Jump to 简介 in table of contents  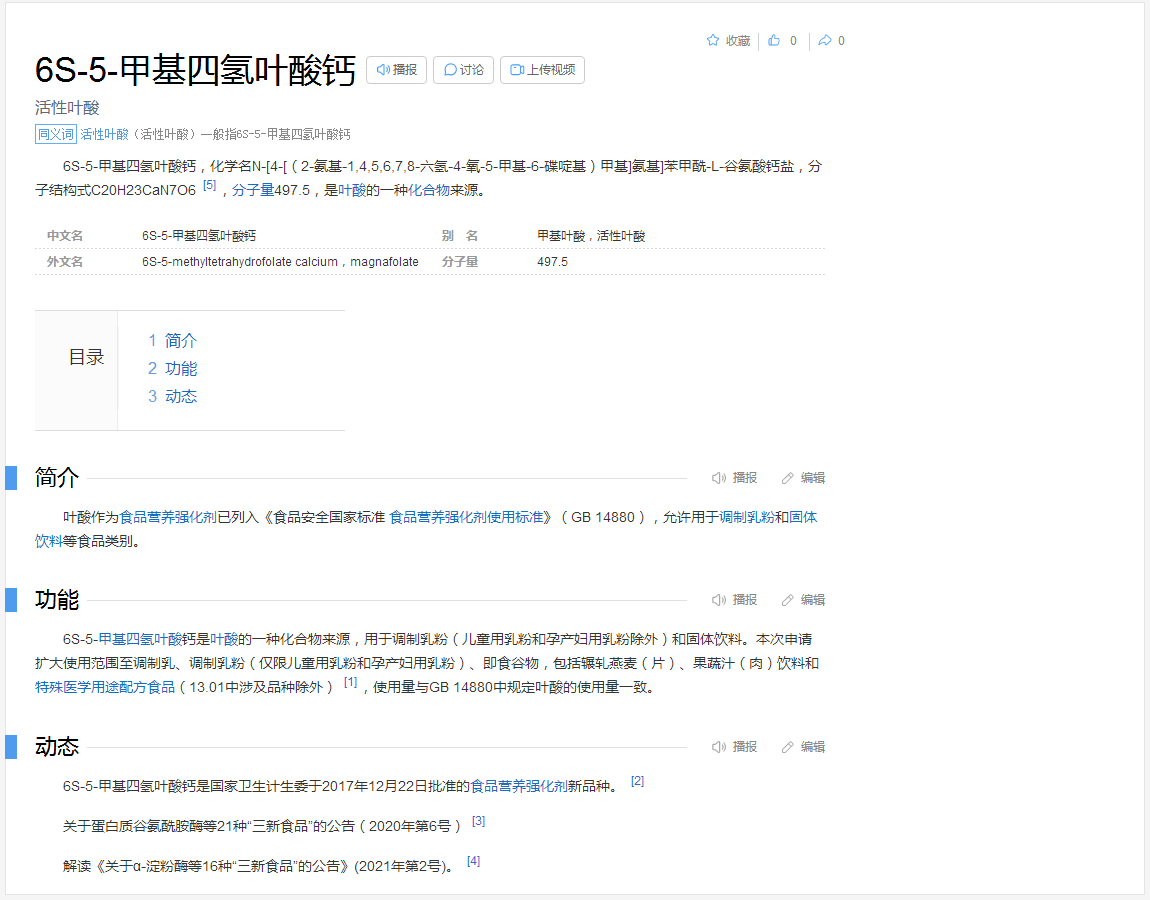coord(180,341)
